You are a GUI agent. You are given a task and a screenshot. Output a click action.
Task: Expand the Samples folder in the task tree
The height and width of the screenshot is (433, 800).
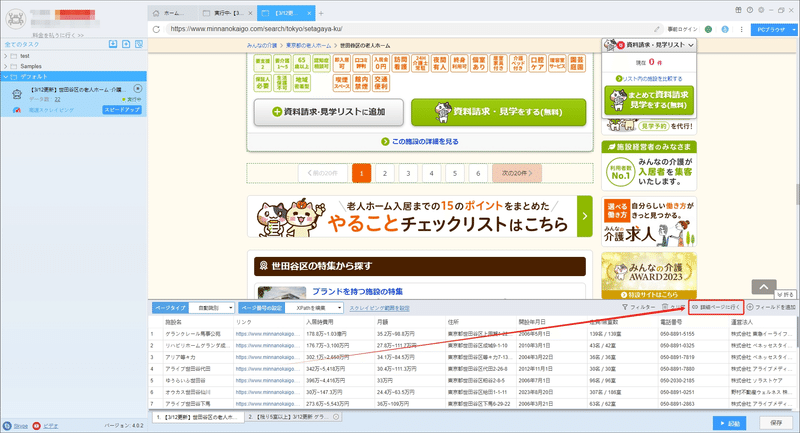click(6, 66)
